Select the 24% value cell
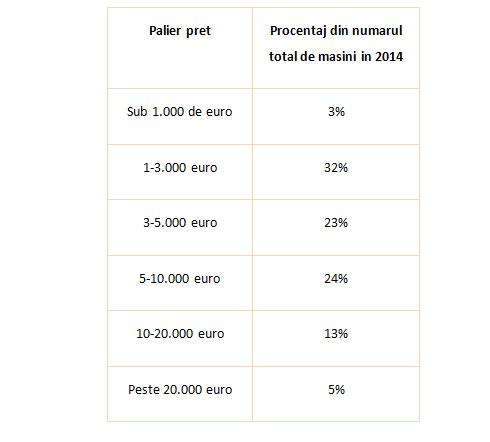Screen dimensions: 490x442 click(x=336, y=283)
